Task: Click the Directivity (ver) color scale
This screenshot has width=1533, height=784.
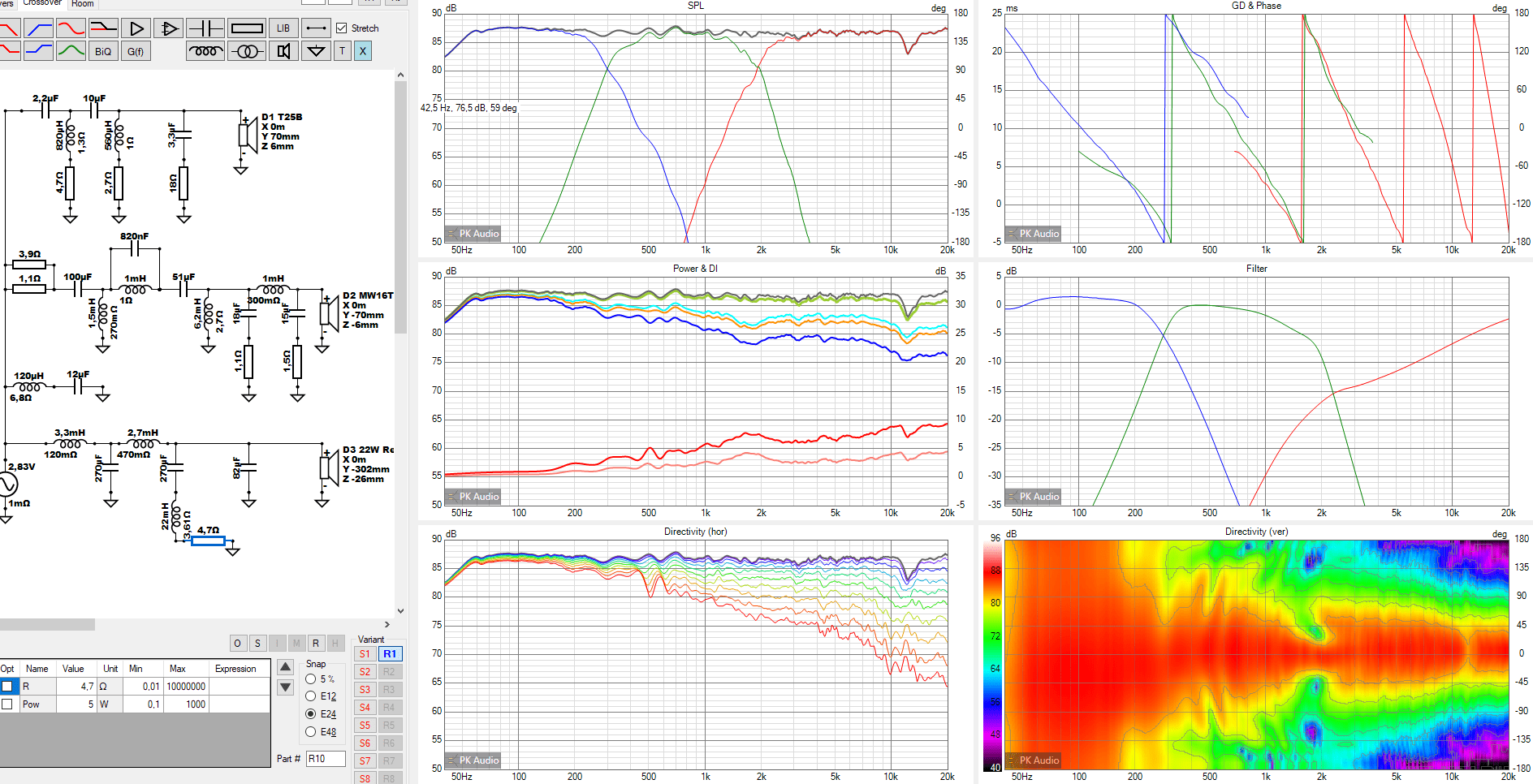Action: (x=992, y=656)
